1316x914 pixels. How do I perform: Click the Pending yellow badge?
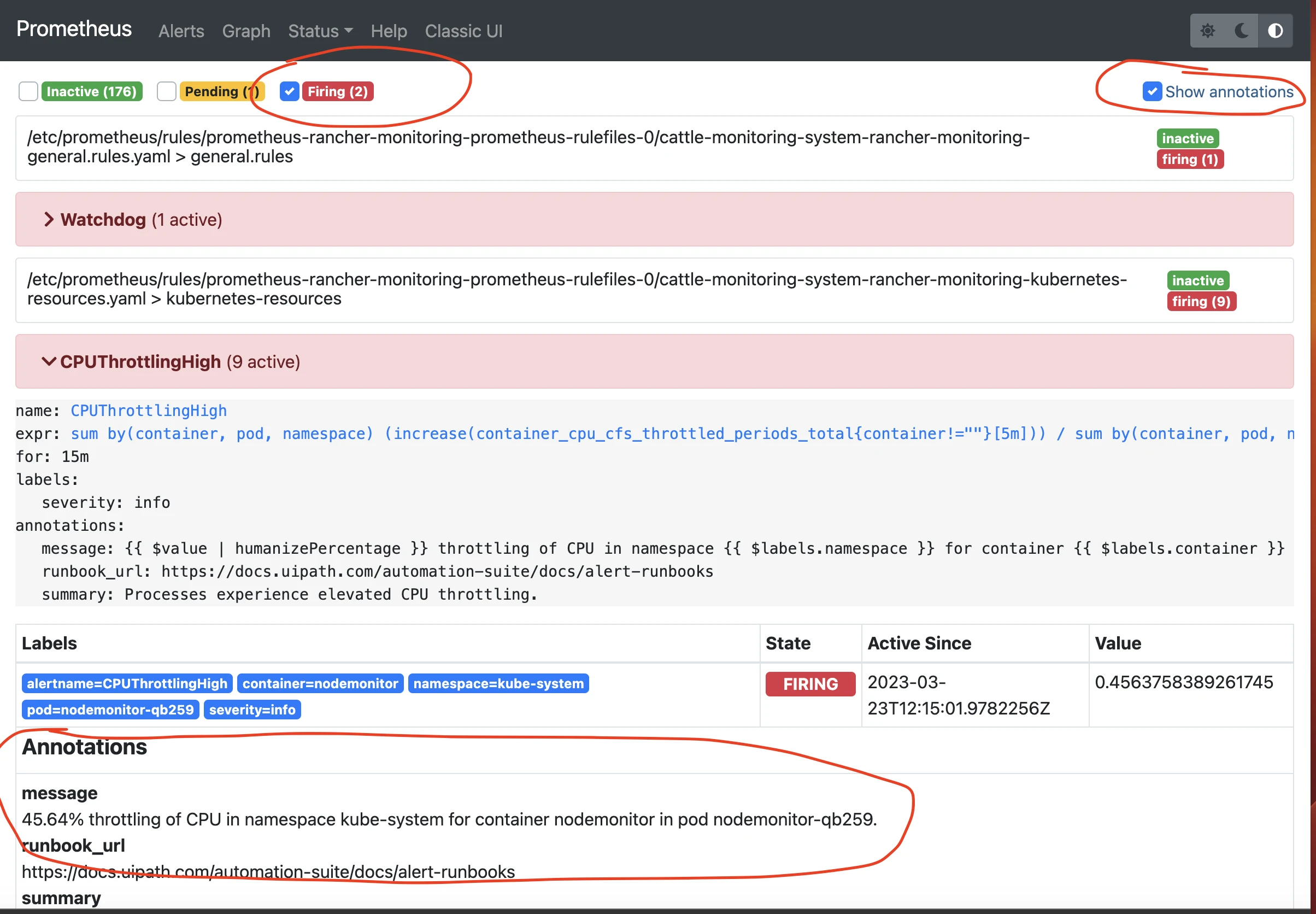point(221,92)
